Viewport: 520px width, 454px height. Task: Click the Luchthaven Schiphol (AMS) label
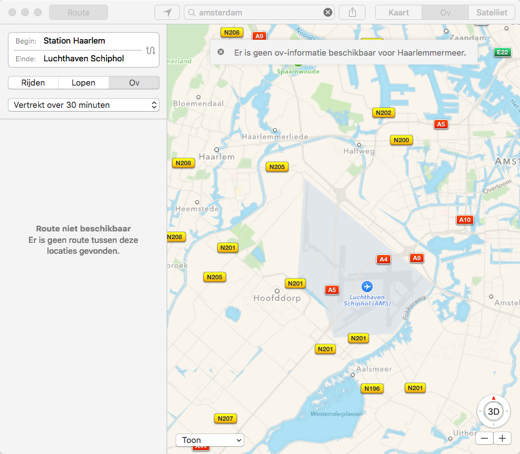pos(367,300)
